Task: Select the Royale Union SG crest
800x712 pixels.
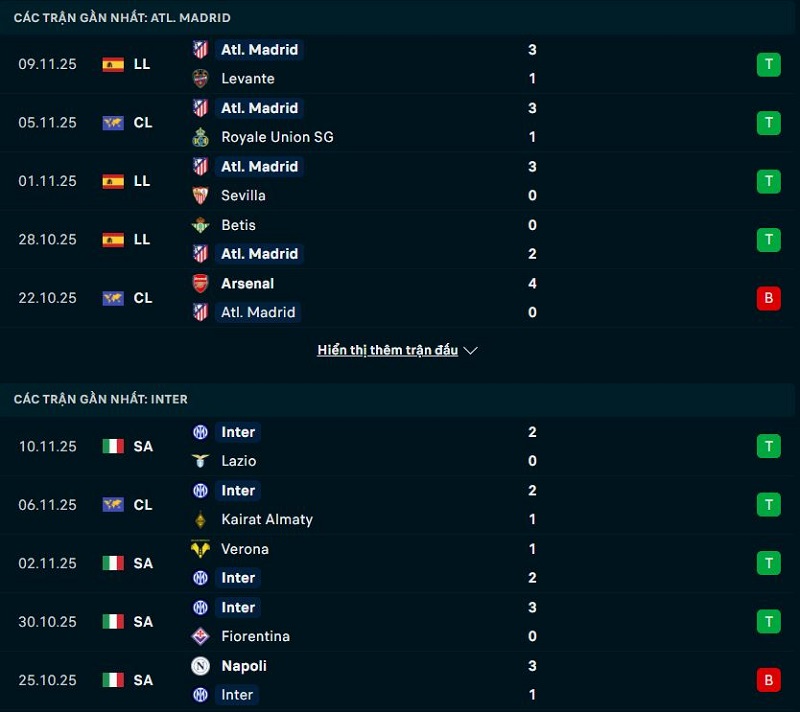Action: coord(201,137)
